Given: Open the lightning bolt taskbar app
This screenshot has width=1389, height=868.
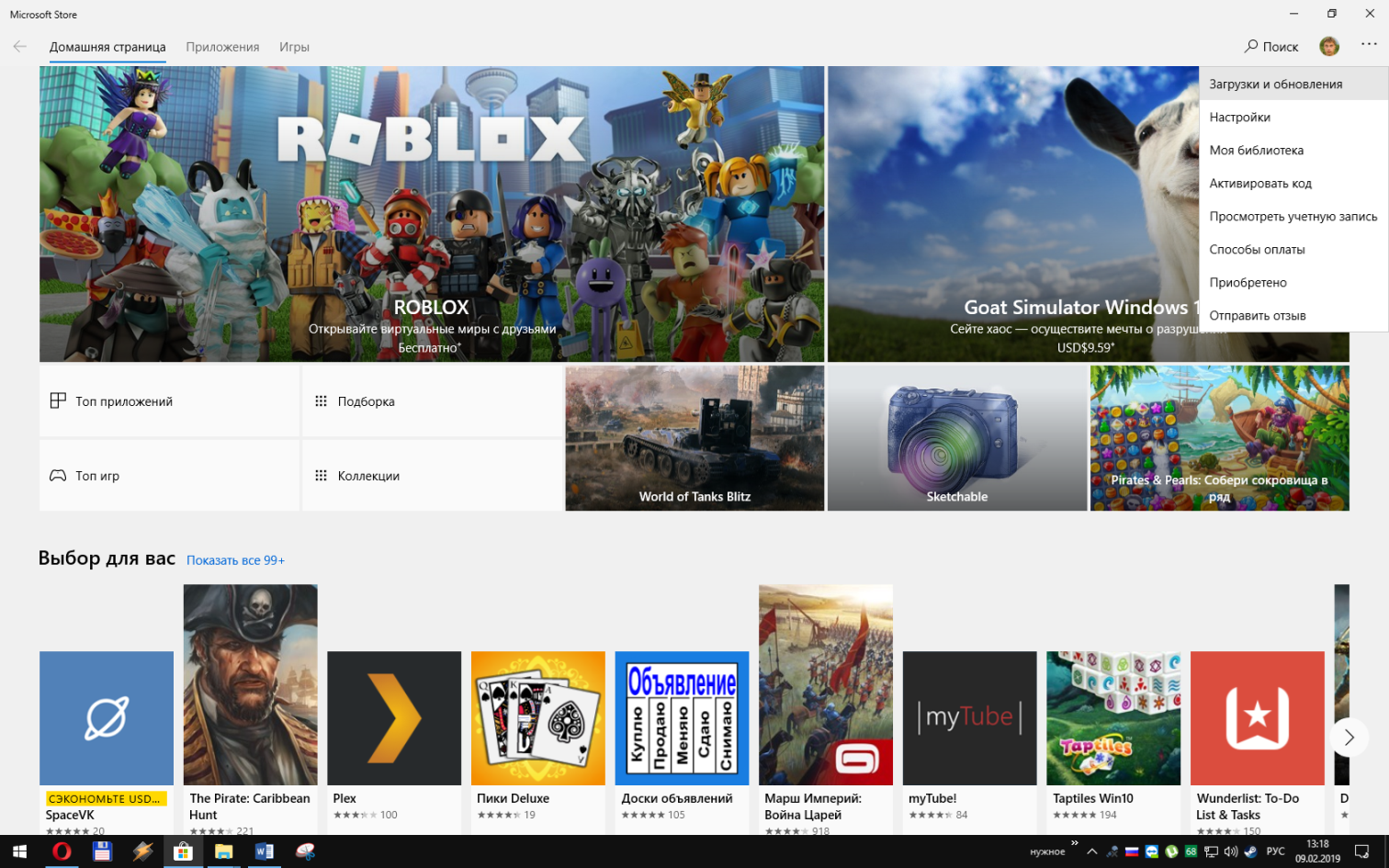Looking at the screenshot, I should pyautogui.click(x=142, y=851).
